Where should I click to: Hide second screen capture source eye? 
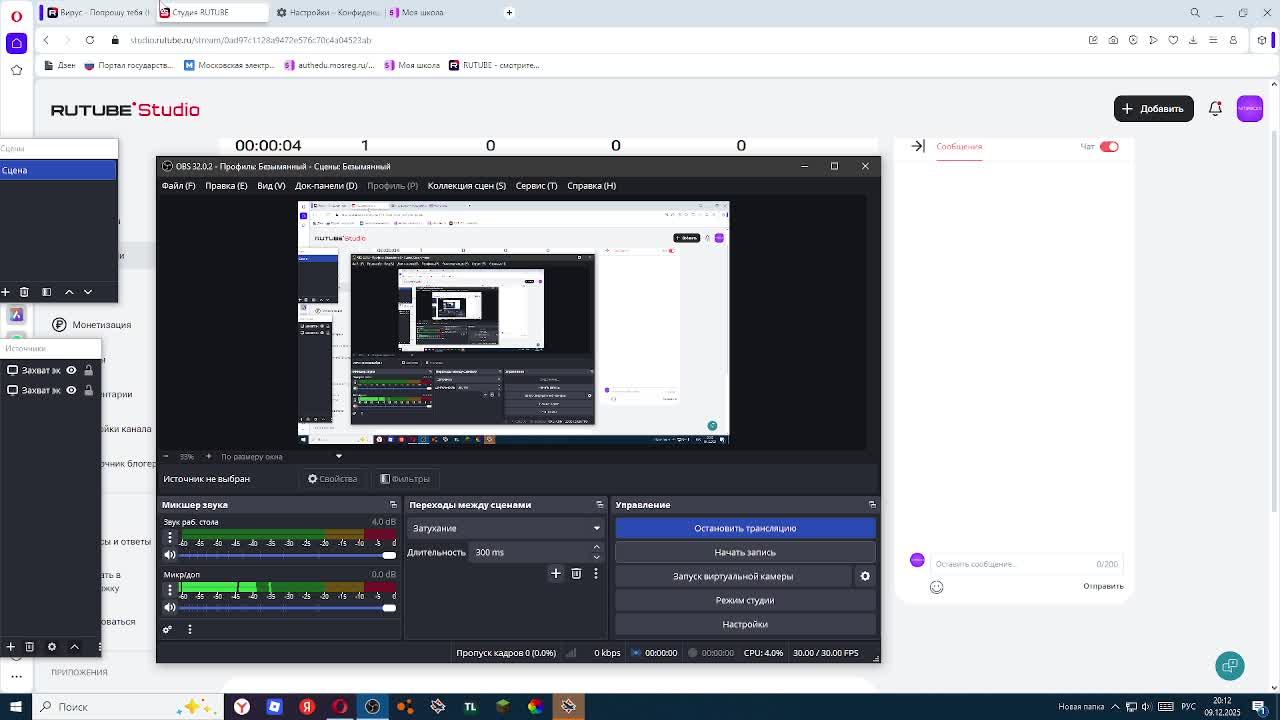coord(71,390)
